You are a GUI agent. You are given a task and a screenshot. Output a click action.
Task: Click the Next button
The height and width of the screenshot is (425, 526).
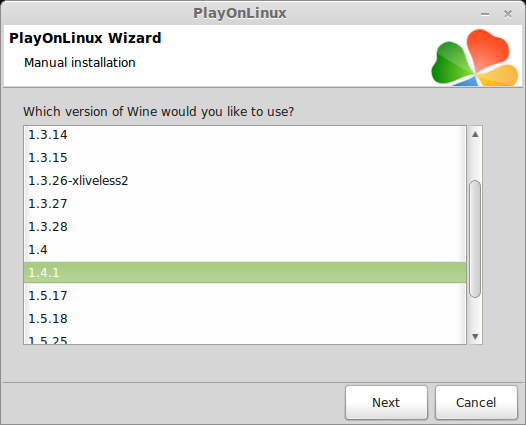386,403
